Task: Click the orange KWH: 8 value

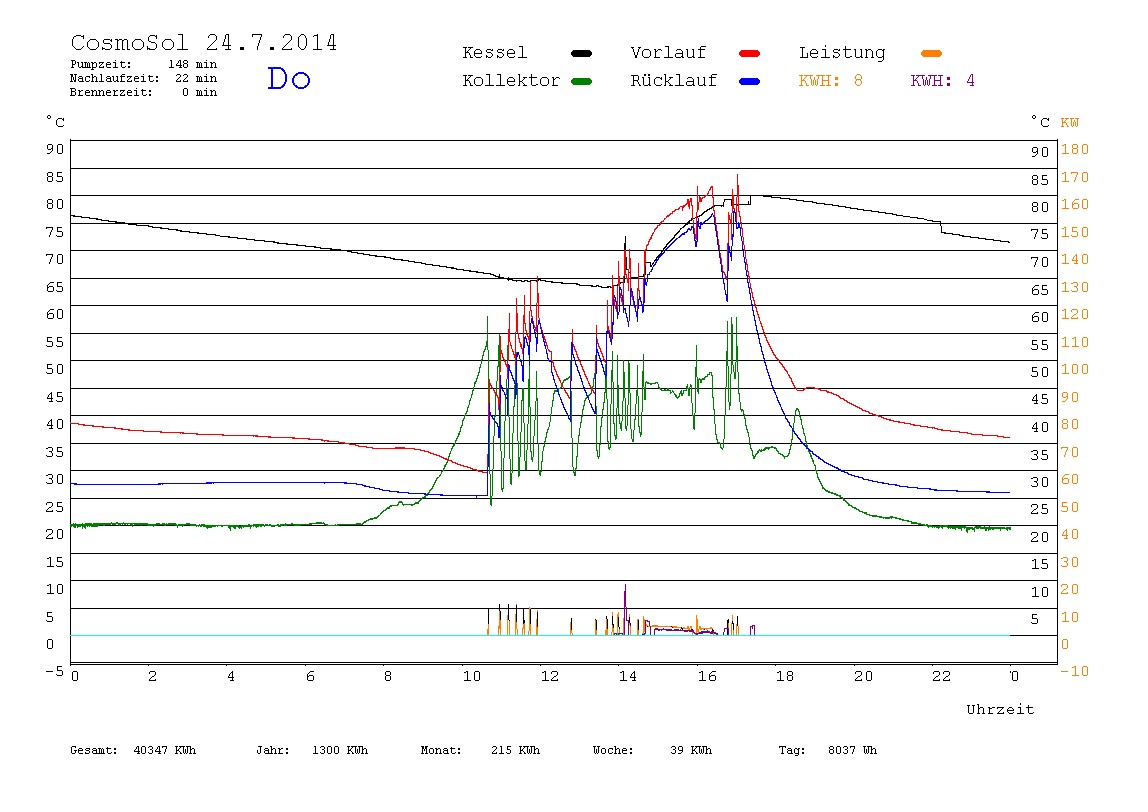Action: pyautogui.click(x=831, y=81)
